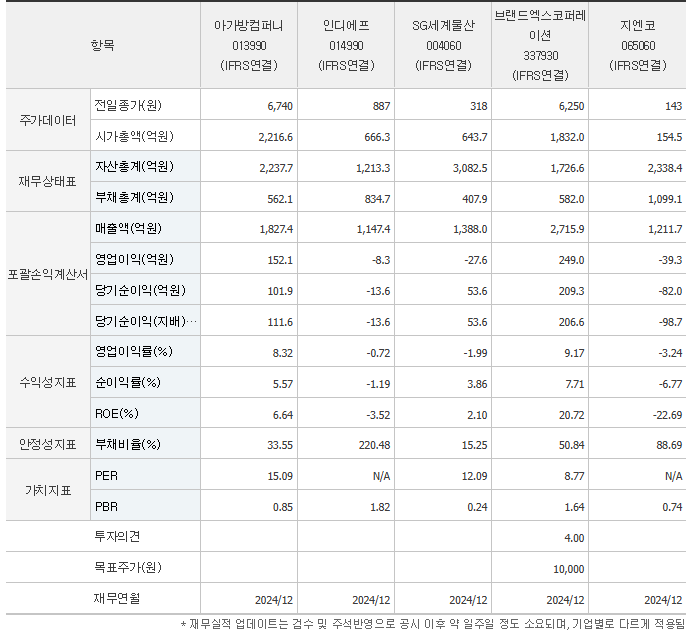This screenshot has width=695, height=632.
Task: Select SG세계물산 closing price 318
Action: tap(479, 106)
